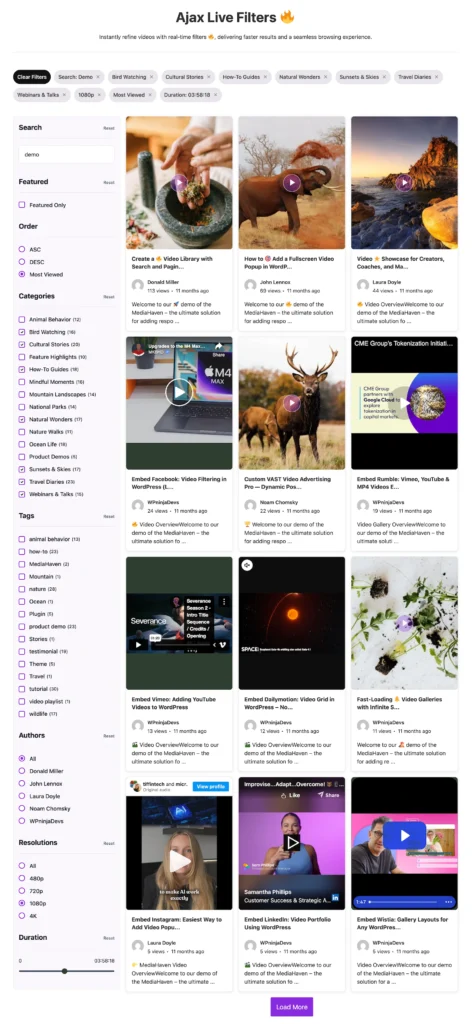Click Donald Miller's author avatar icon
The width and height of the screenshot is (472, 1024).
(x=138, y=285)
